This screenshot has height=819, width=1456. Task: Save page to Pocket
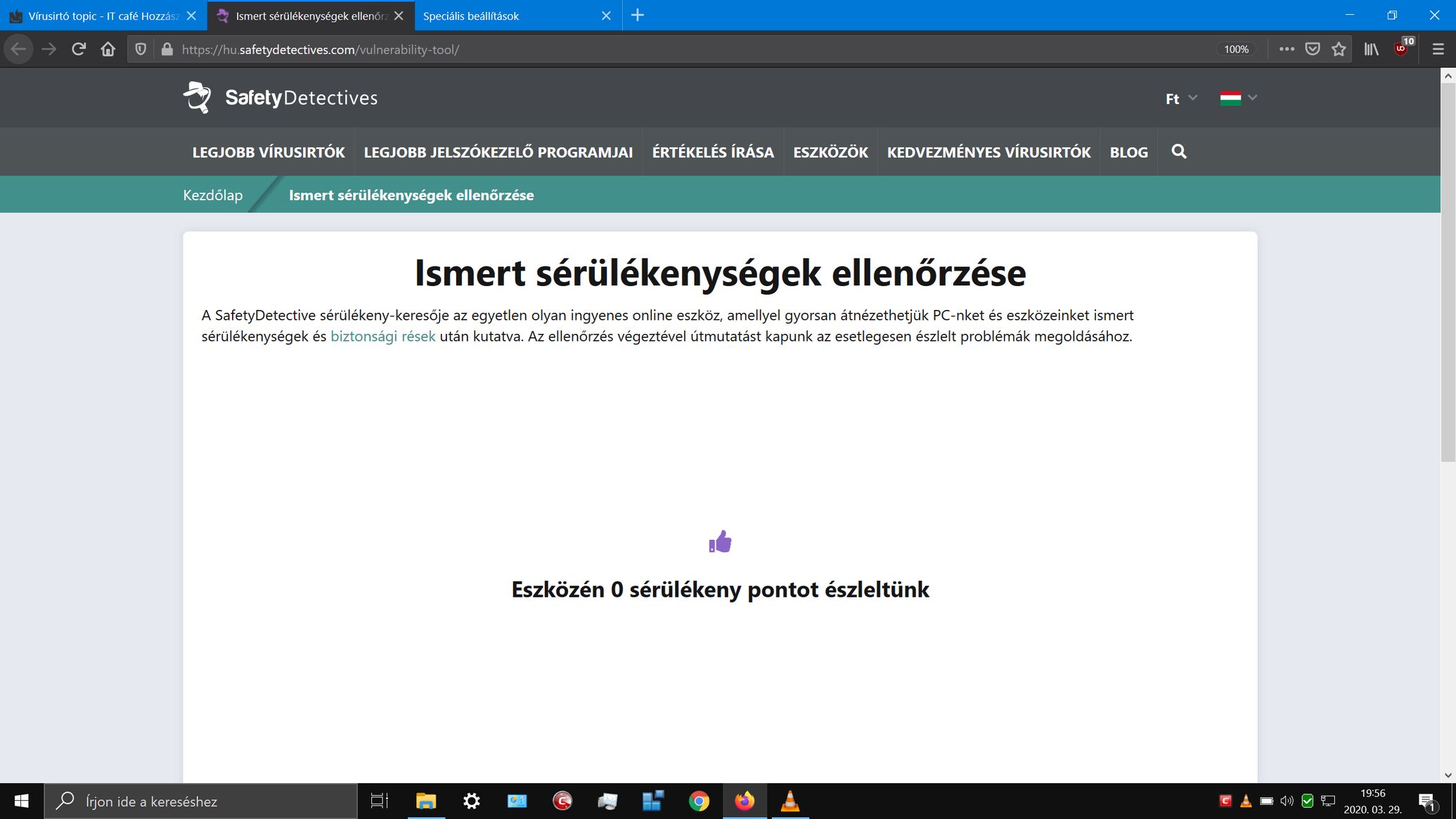point(1313,49)
